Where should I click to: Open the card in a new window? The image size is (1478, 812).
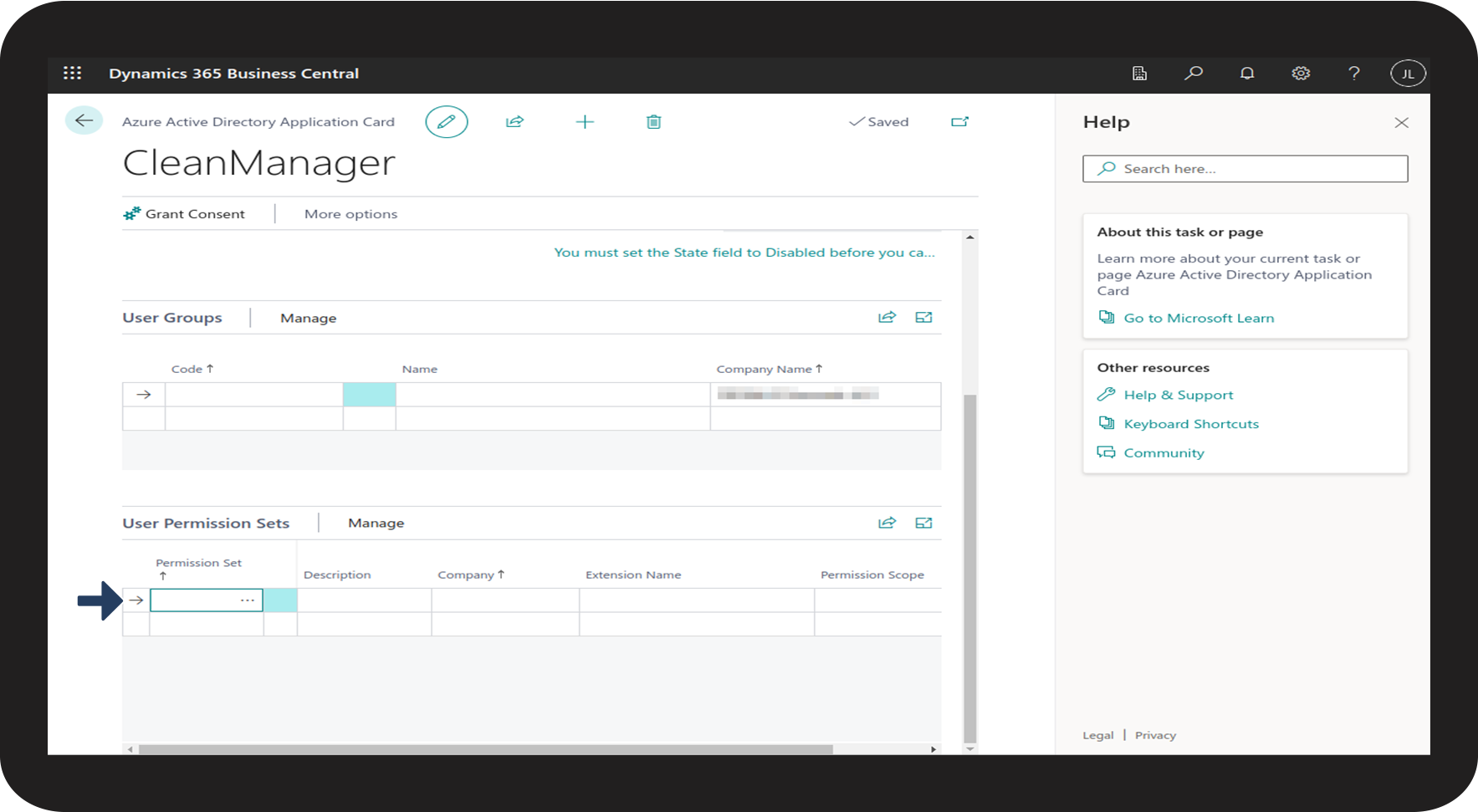959,122
